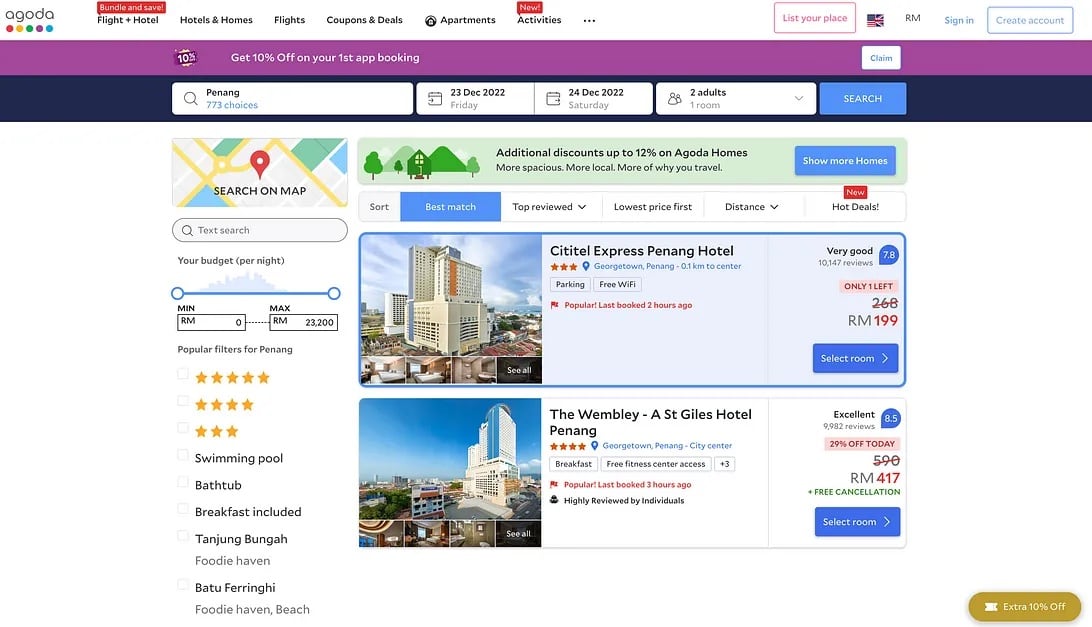Click Select room for Cititel Express

pyautogui.click(x=855, y=358)
